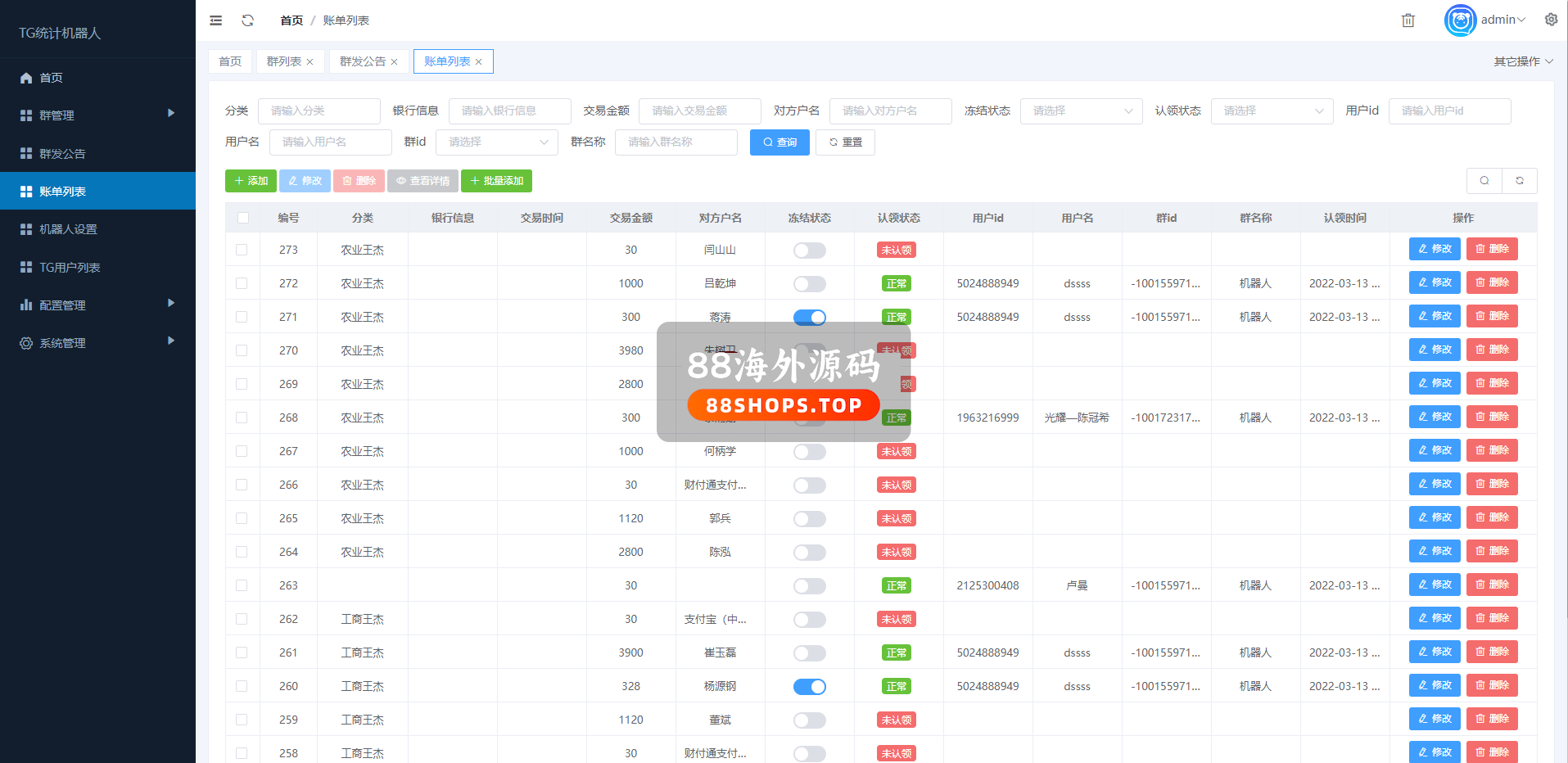This screenshot has width=1568, height=763.
Task: Open the 冻结状态 dropdown
Action: [1081, 111]
